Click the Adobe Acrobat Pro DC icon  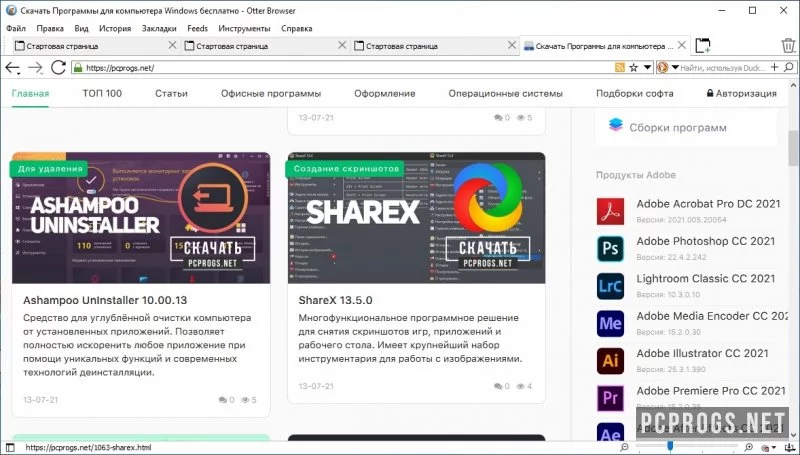point(610,211)
